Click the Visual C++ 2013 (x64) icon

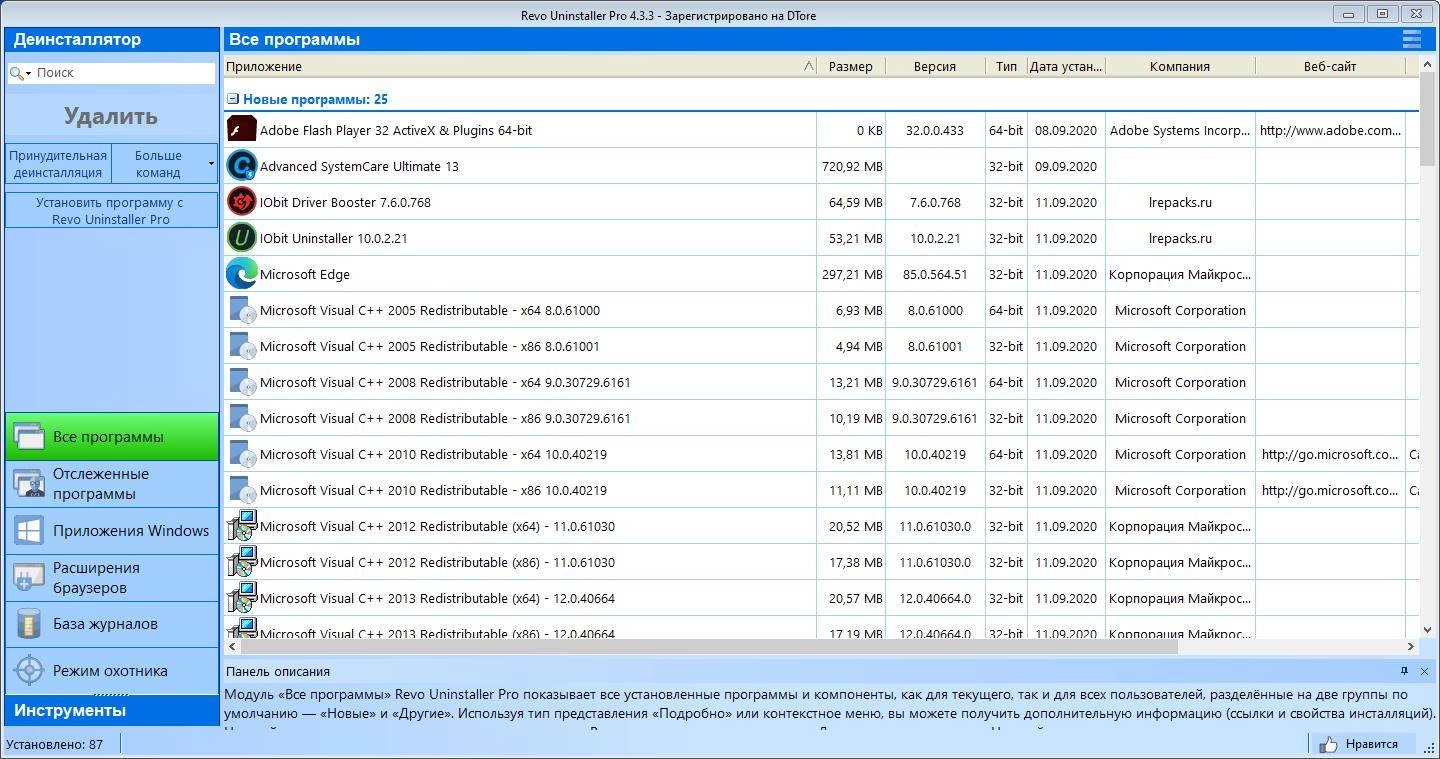point(242,598)
